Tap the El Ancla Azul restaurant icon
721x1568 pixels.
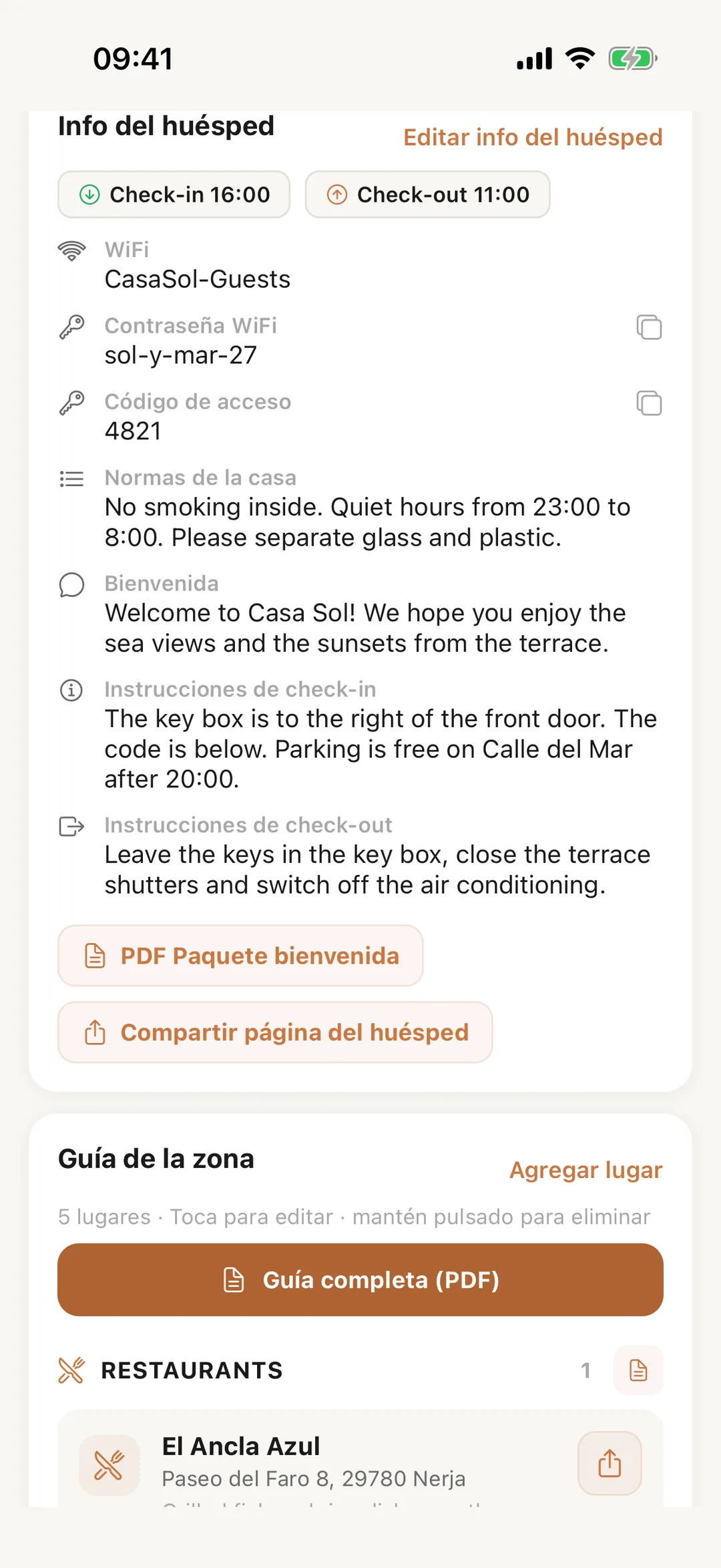pyautogui.click(x=109, y=1465)
